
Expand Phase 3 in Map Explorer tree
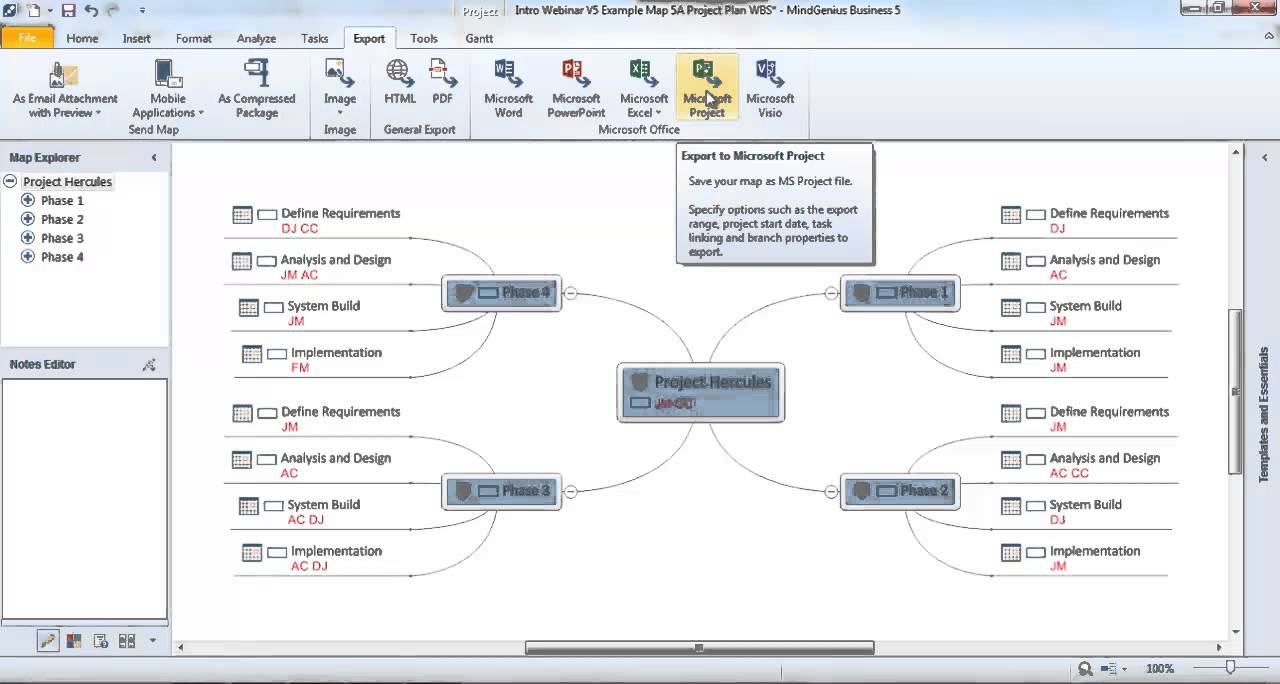[28, 239]
